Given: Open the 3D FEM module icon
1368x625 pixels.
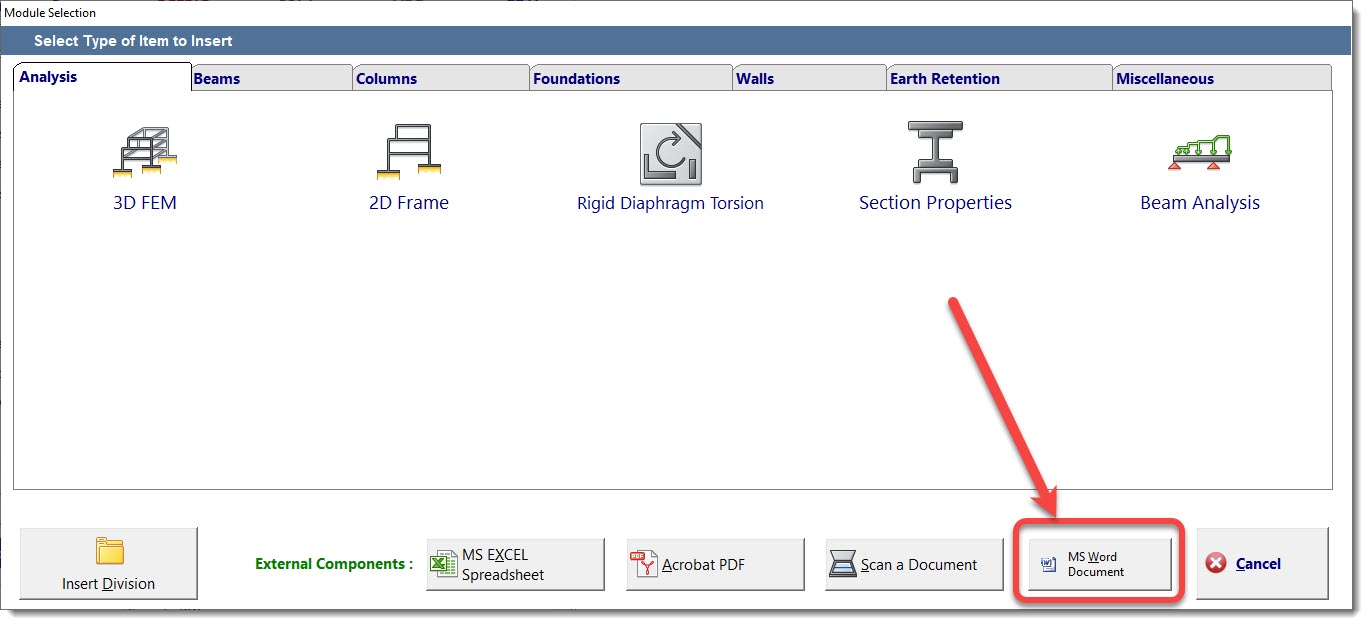Looking at the screenshot, I should point(145,153).
